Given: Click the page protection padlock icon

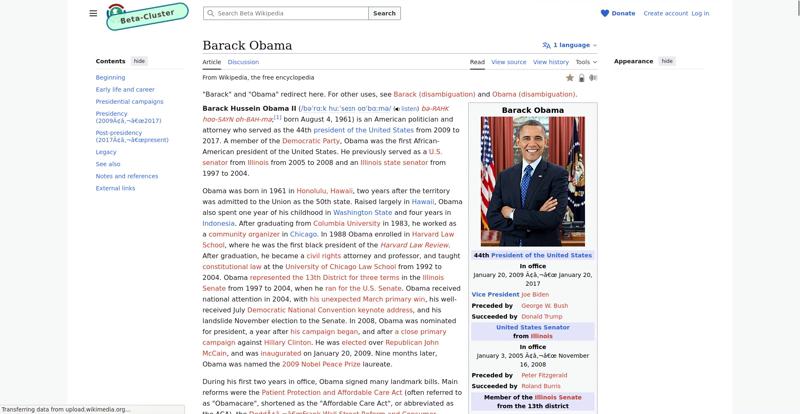Looking at the screenshot, I should (x=582, y=77).
